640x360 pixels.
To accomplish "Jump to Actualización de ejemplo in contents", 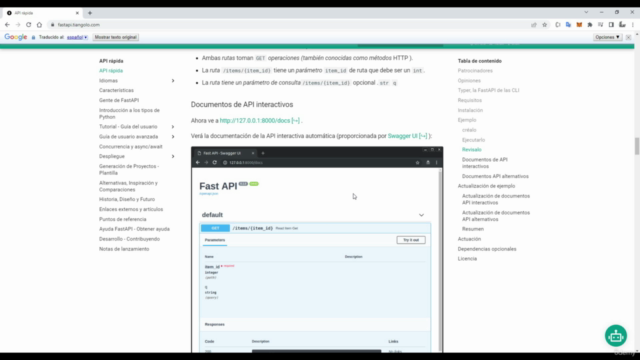I will pos(486,186).
